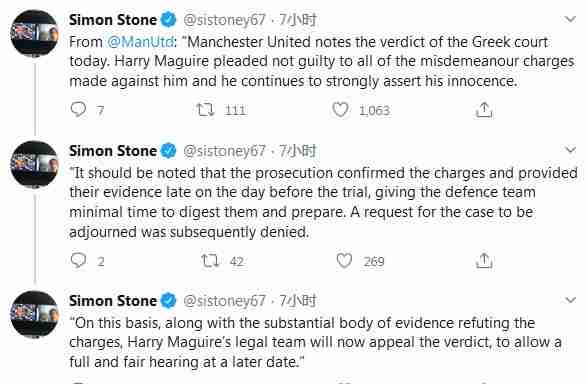Retweet the second tweet with 42 retweets
587x384 pixels.
point(210,260)
